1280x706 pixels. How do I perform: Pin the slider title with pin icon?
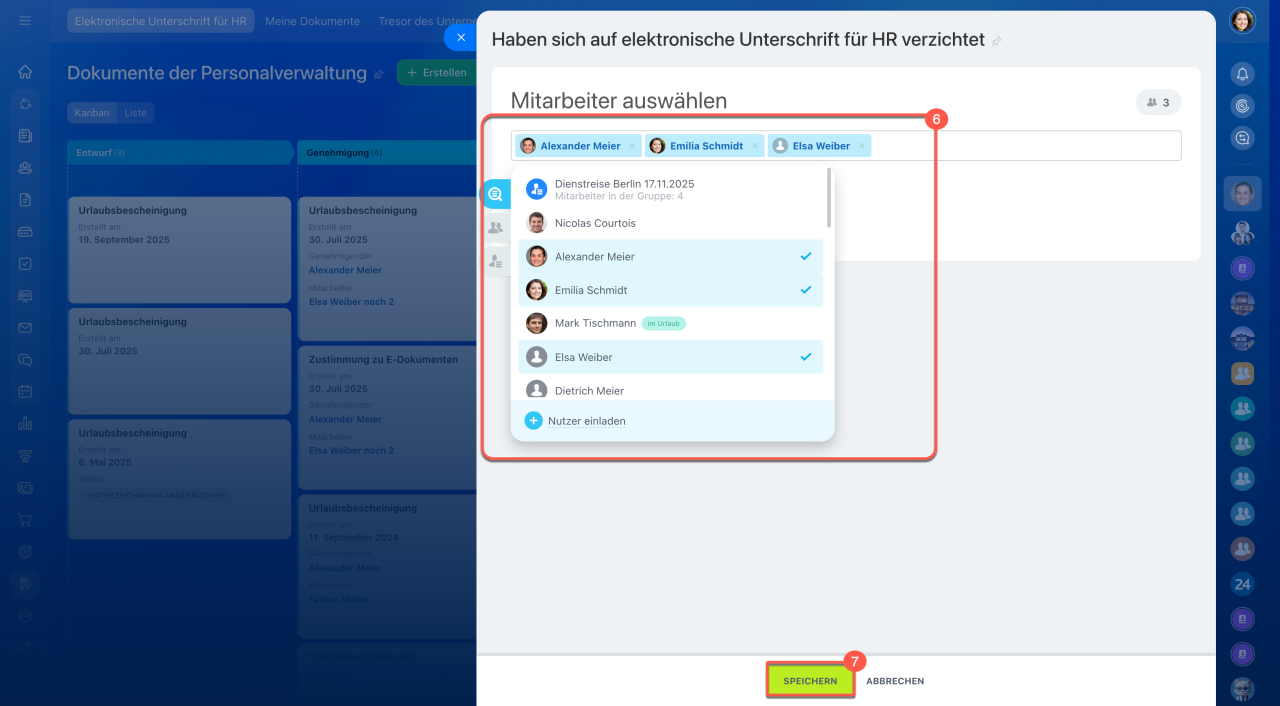(996, 41)
